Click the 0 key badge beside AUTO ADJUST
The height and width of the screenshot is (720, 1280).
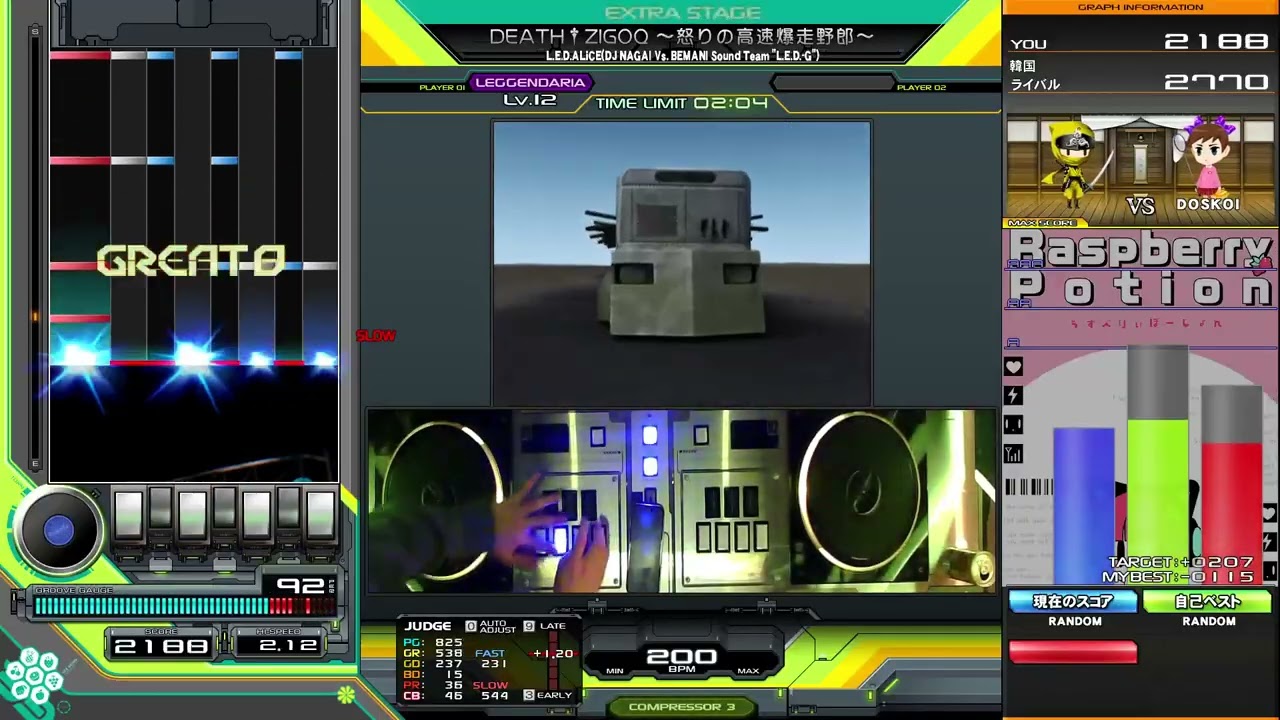pyautogui.click(x=470, y=626)
